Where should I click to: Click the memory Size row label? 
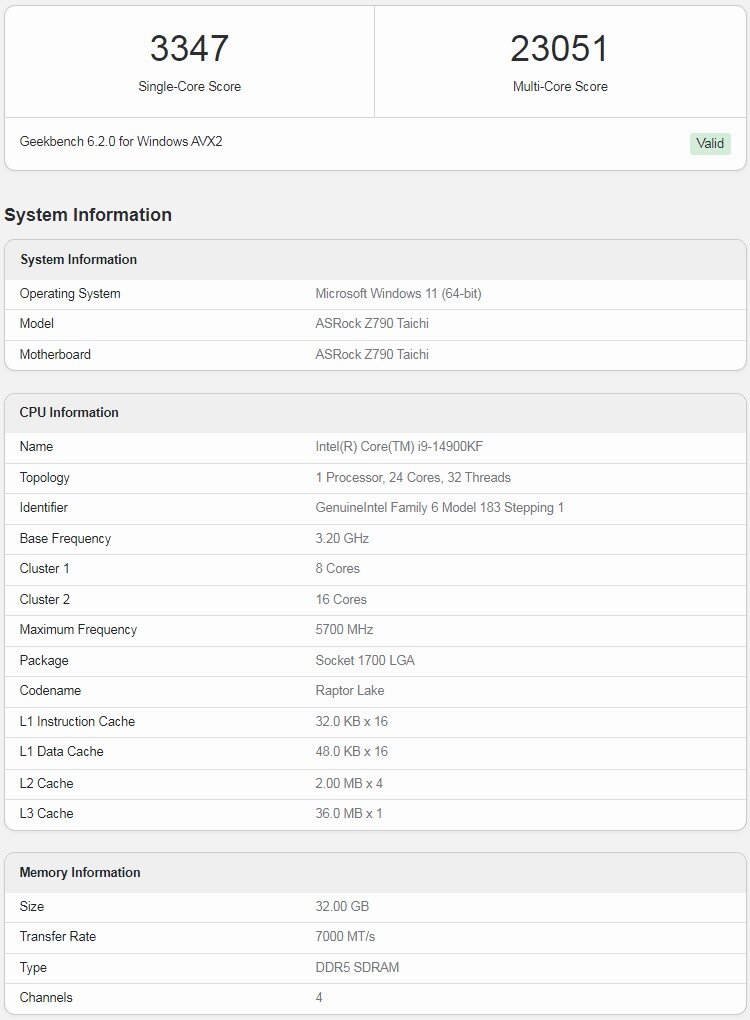pos(32,906)
